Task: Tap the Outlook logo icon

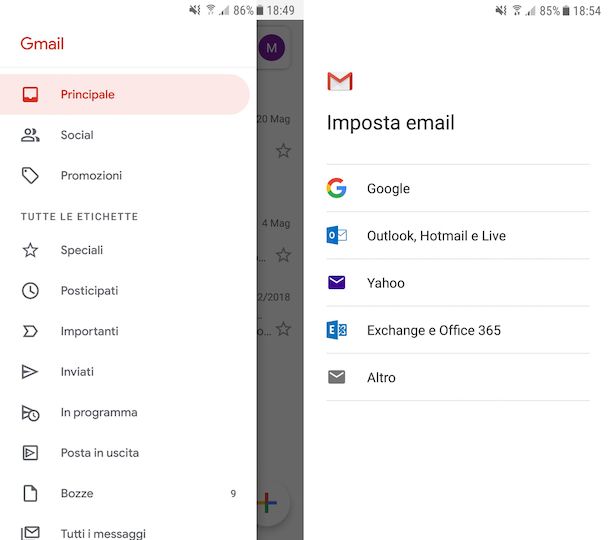Action: tap(337, 235)
